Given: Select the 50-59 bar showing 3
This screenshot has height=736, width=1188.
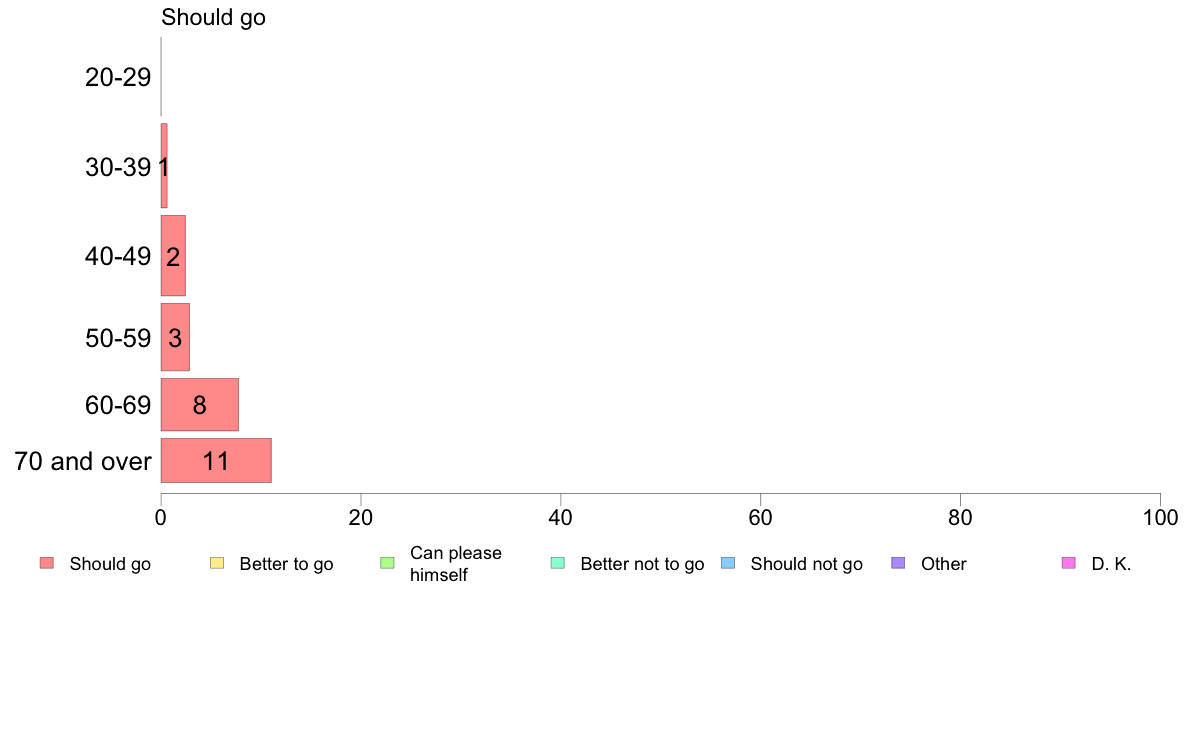Looking at the screenshot, I should [x=175, y=337].
